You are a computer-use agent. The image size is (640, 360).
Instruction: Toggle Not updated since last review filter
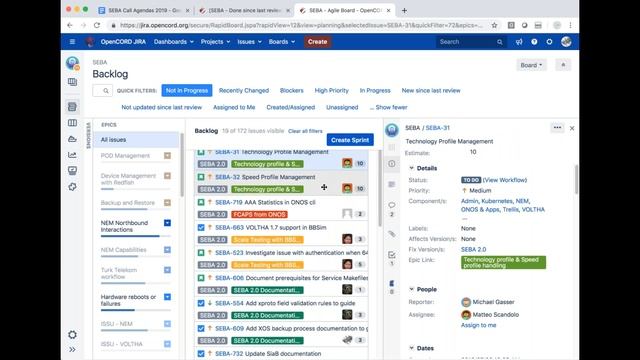(x=162, y=107)
